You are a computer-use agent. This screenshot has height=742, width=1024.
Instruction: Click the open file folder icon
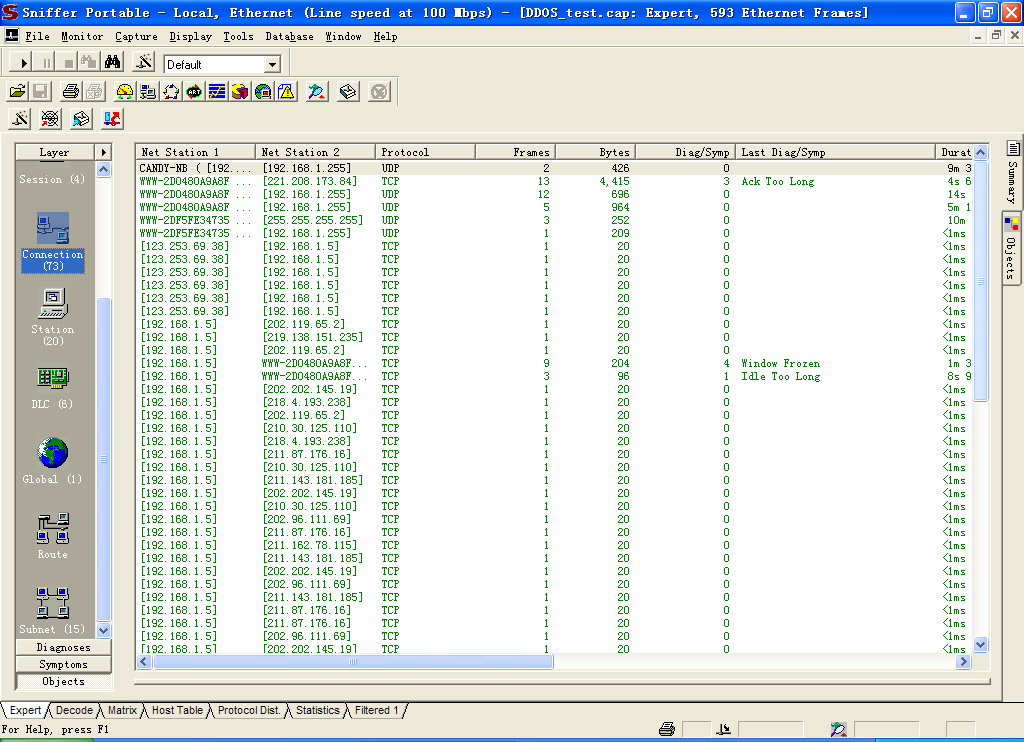[x=18, y=92]
